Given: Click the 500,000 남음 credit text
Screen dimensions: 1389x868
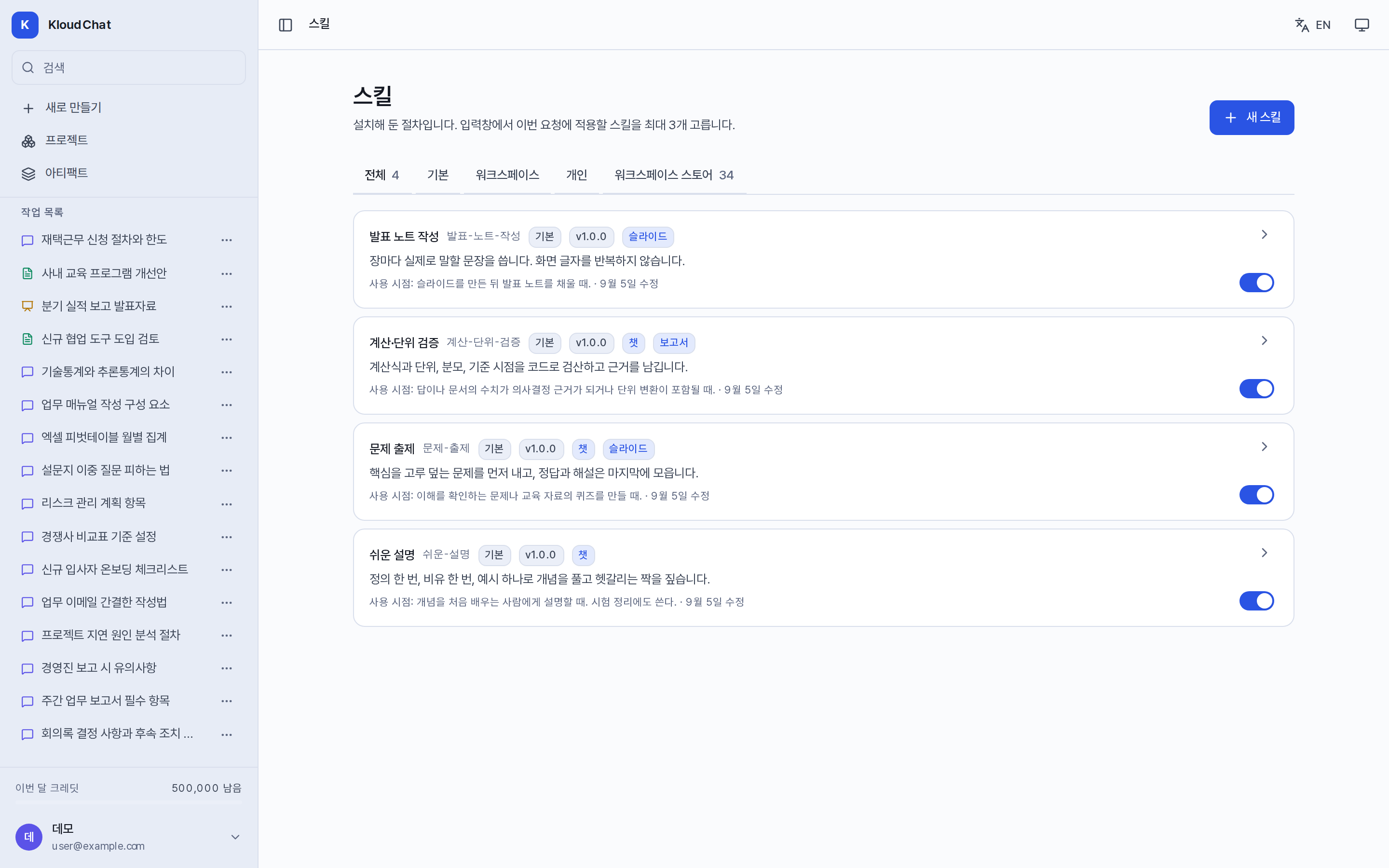Looking at the screenshot, I should point(206,788).
